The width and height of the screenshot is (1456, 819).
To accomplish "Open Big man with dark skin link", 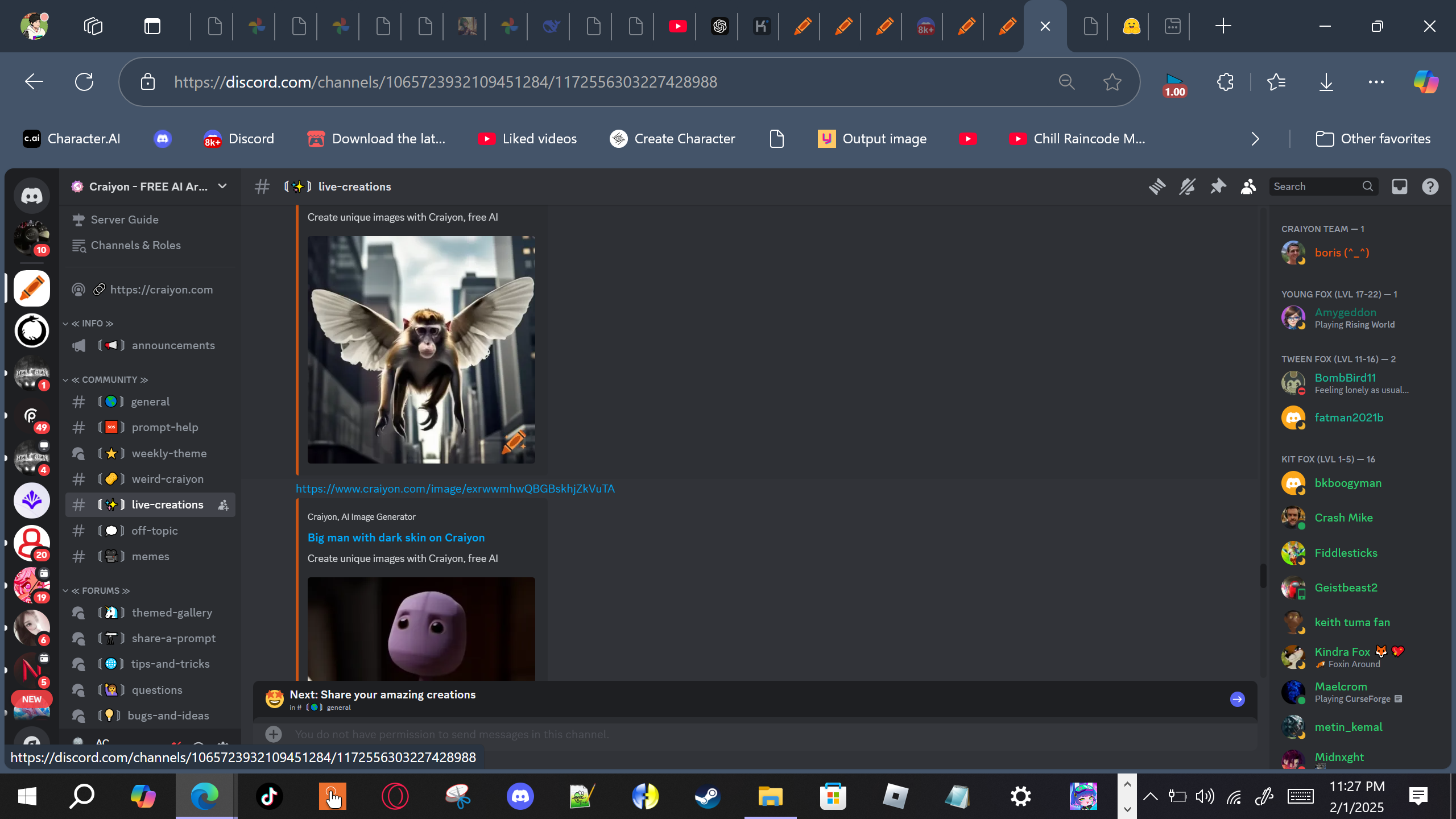I will tap(396, 537).
